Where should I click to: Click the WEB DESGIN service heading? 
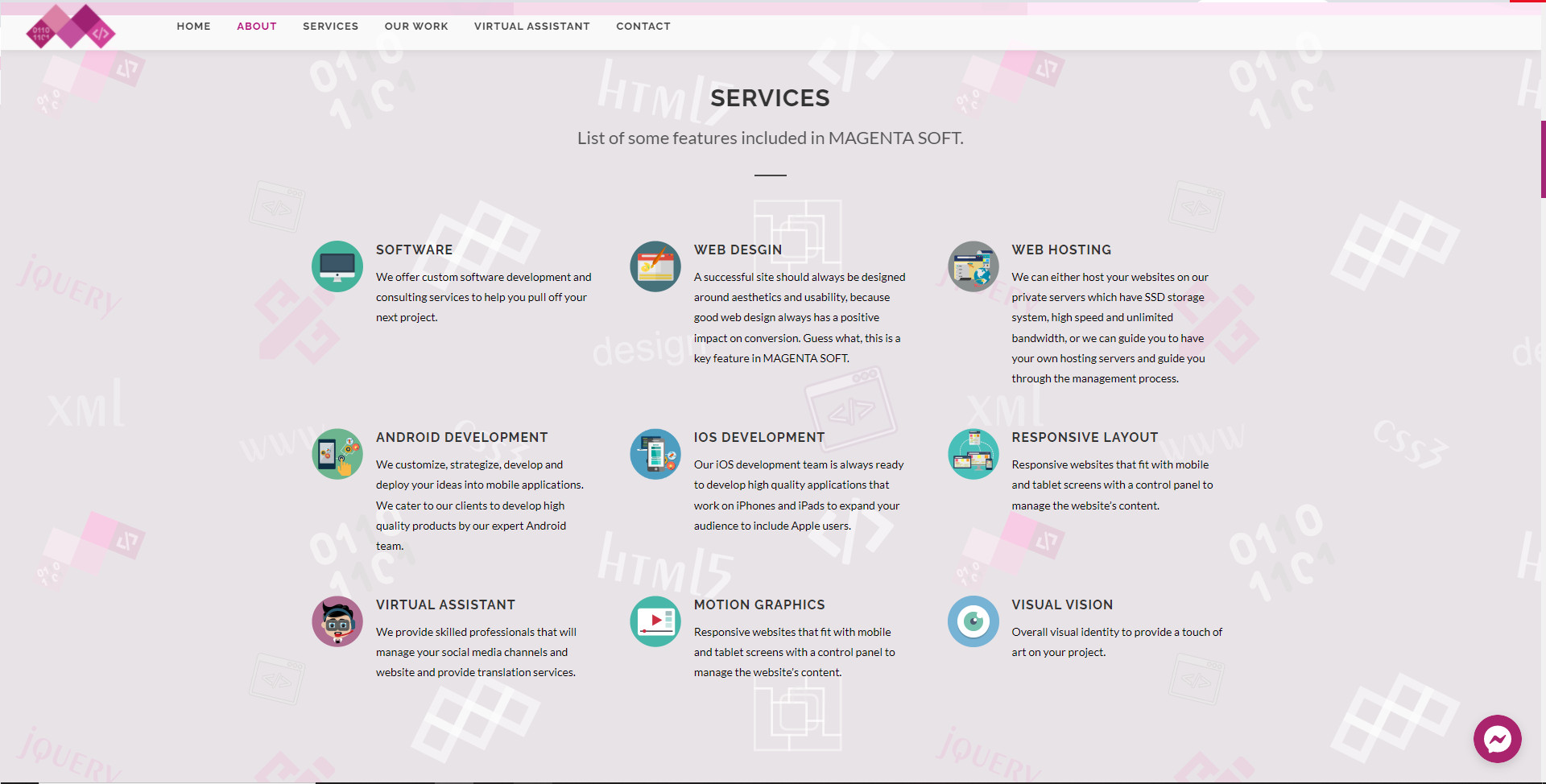click(x=738, y=250)
